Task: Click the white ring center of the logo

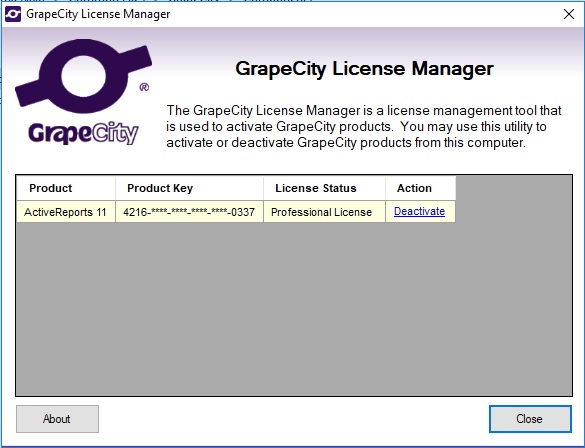Action: coord(84,76)
